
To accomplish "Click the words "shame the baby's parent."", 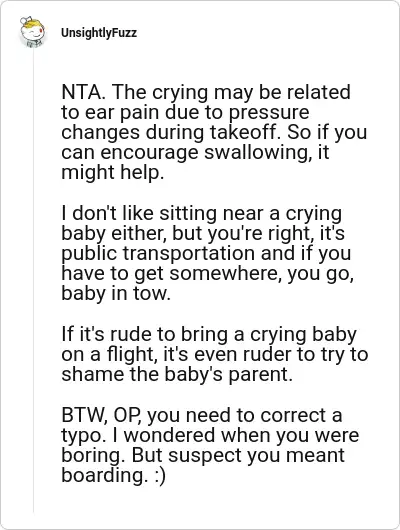I will coord(177,374).
